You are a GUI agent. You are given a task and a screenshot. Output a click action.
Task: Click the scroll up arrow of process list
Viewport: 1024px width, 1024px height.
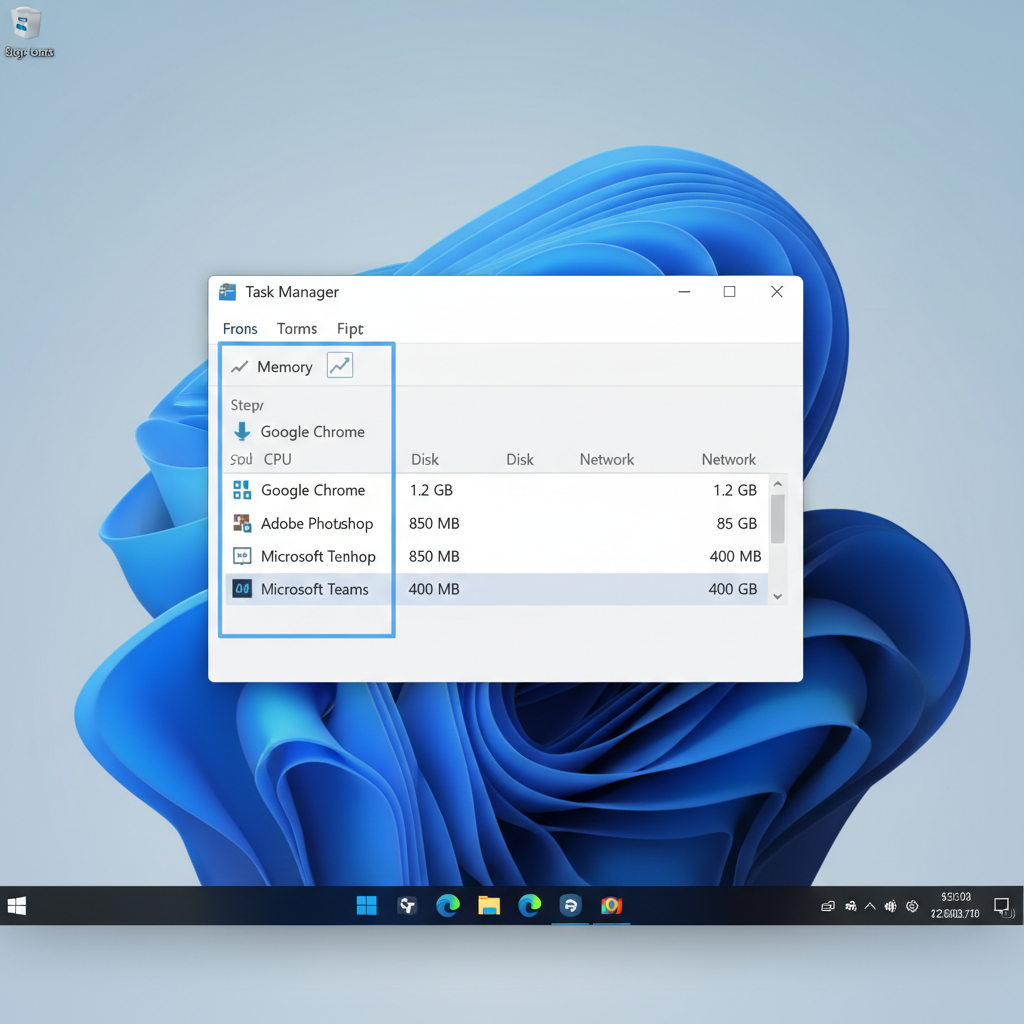777,484
